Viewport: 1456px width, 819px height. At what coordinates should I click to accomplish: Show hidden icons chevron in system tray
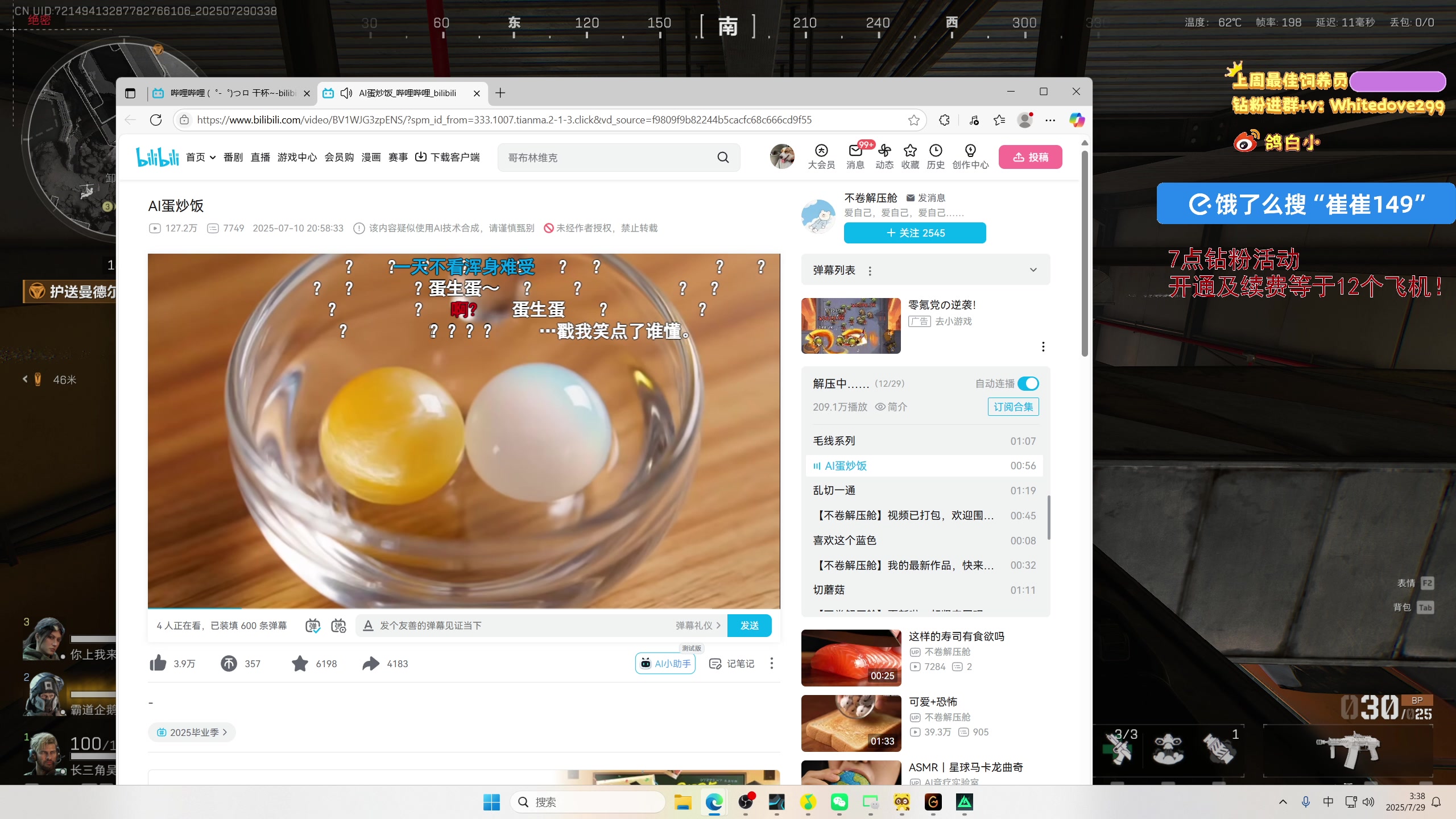coord(1283,802)
